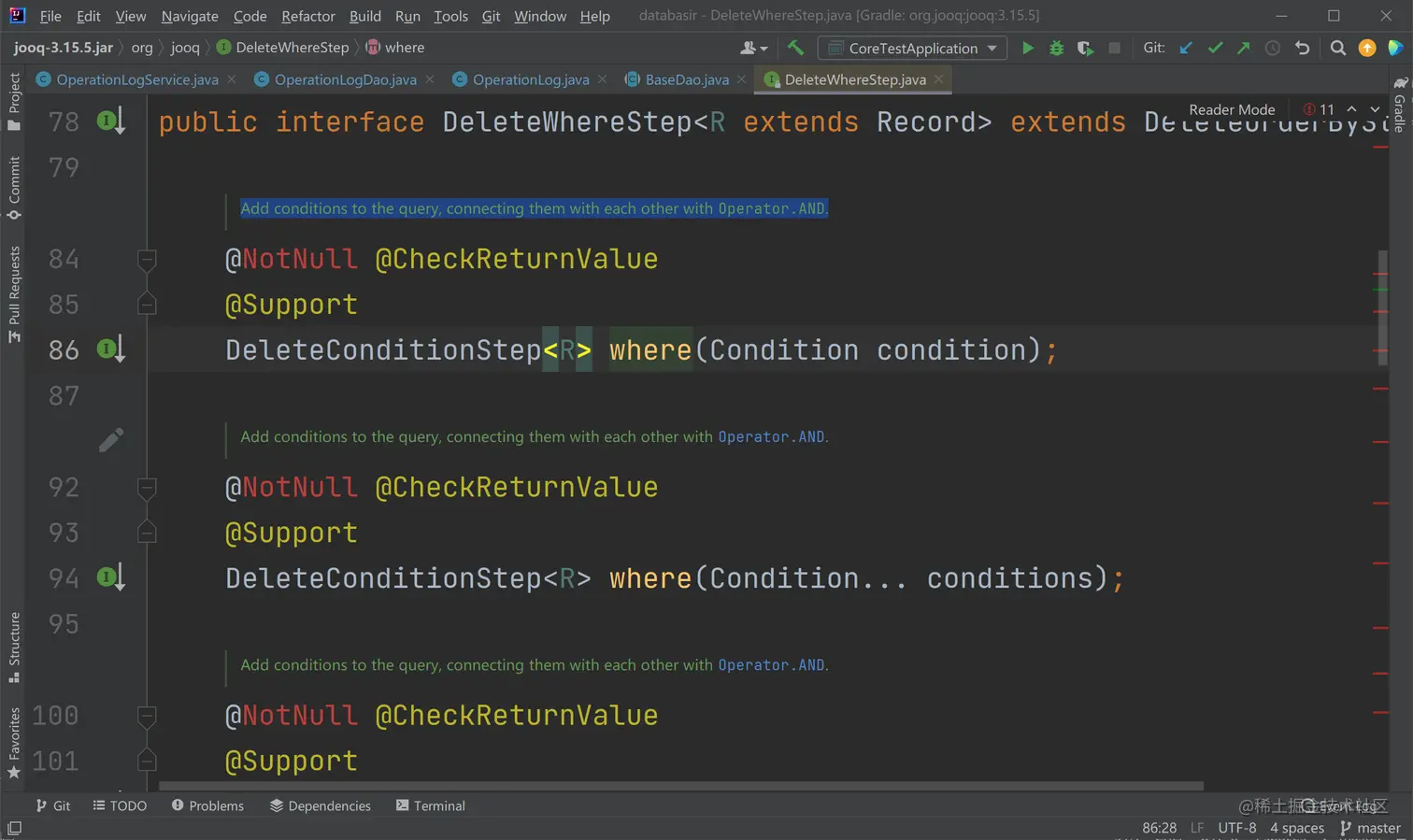Image resolution: width=1413 pixels, height=840 pixels.
Task: Collapse the fold marker at line 85
Action: point(147,304)
